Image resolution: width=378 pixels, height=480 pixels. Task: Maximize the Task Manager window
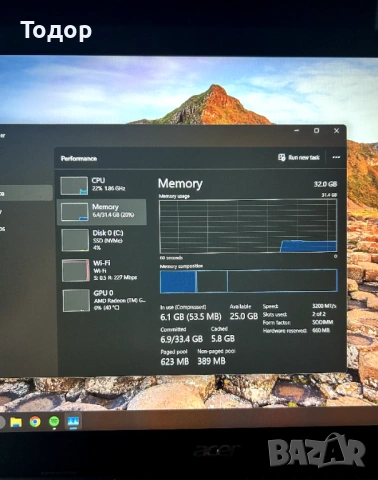pyautogui.click(x=316, y=131)
